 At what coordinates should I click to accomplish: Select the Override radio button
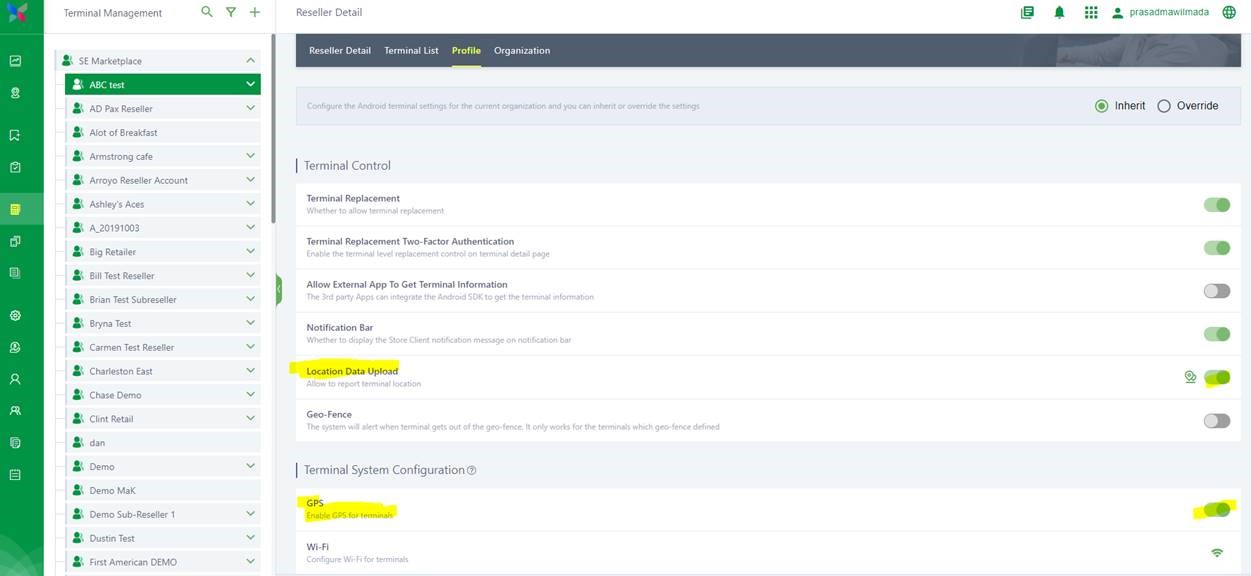pyautogui.click(x=1164, y=106)
